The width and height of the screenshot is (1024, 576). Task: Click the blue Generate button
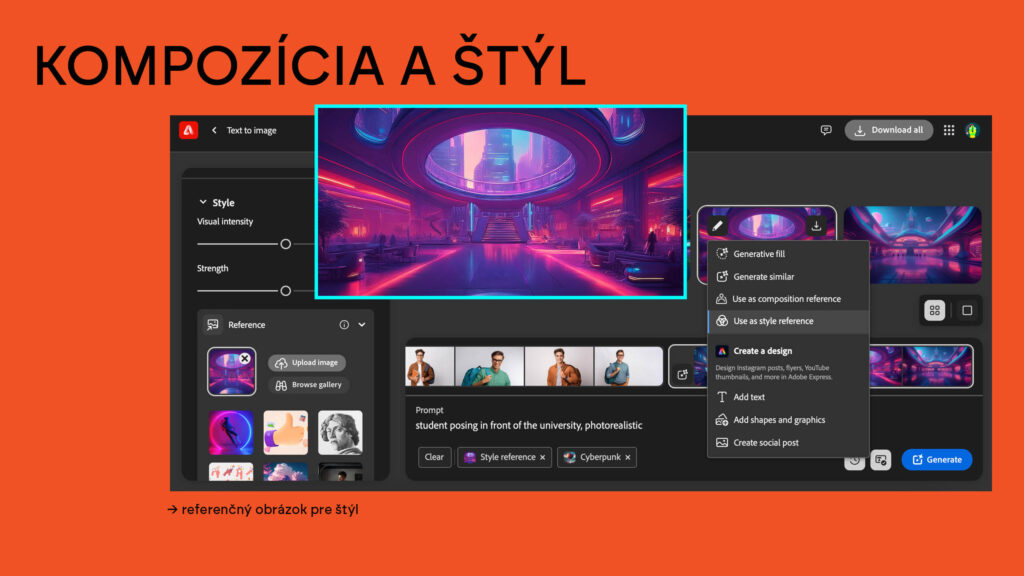[x=937, y=460]
